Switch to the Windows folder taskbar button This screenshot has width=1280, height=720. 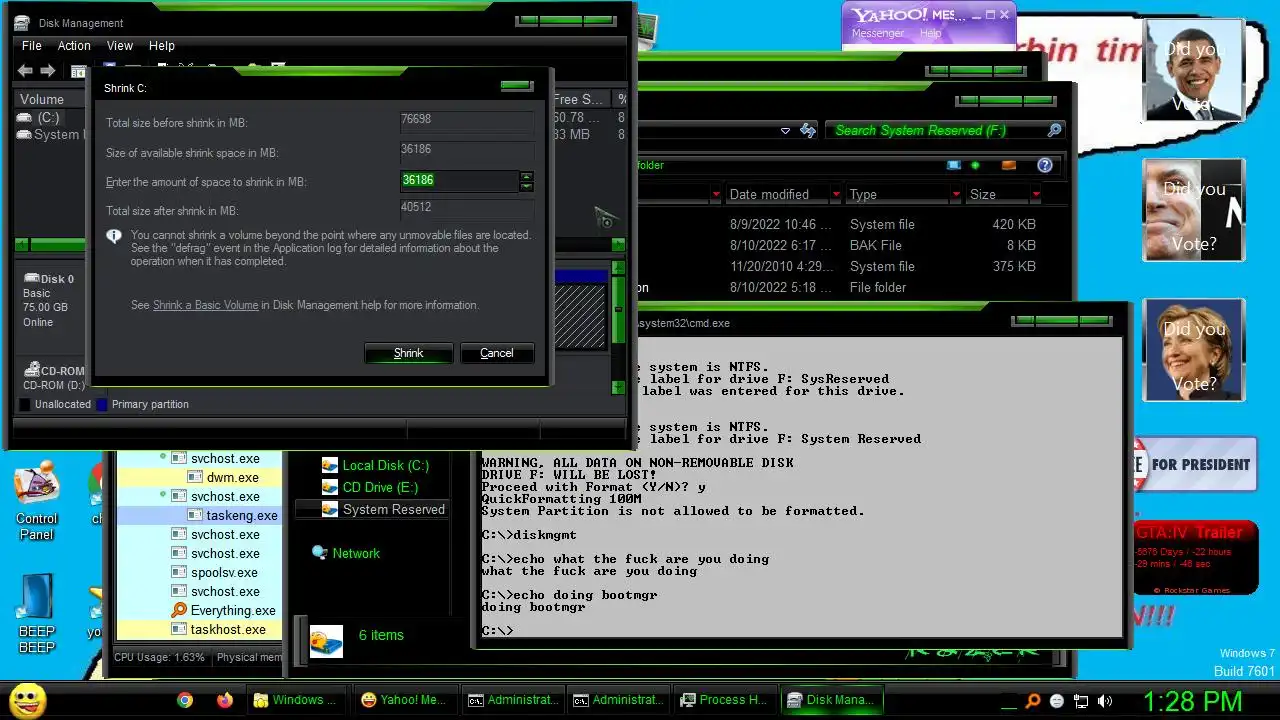(298, 700)
